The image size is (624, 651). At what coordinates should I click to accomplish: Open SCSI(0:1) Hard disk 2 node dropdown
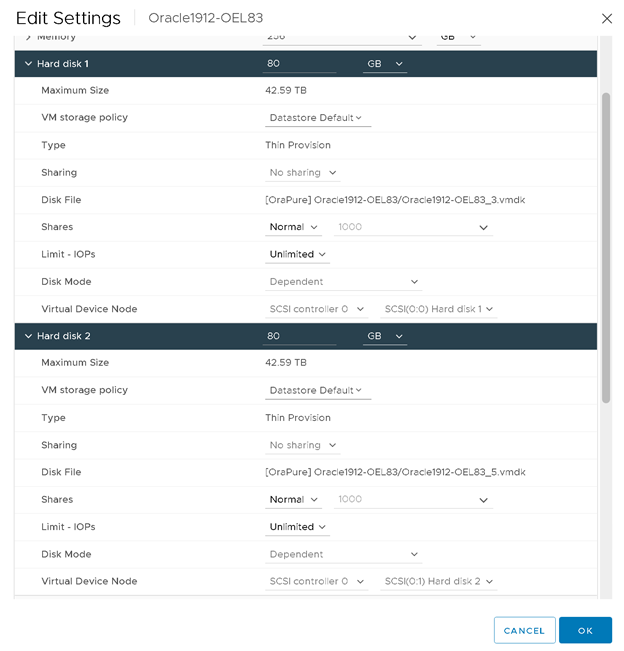point(439,581)
